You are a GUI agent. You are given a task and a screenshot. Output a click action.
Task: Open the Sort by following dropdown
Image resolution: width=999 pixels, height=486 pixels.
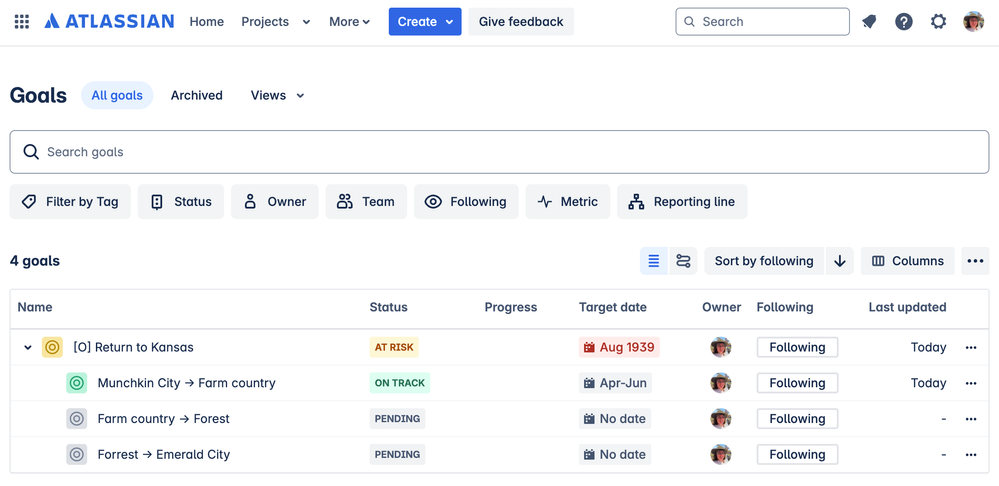pos(764,261)
